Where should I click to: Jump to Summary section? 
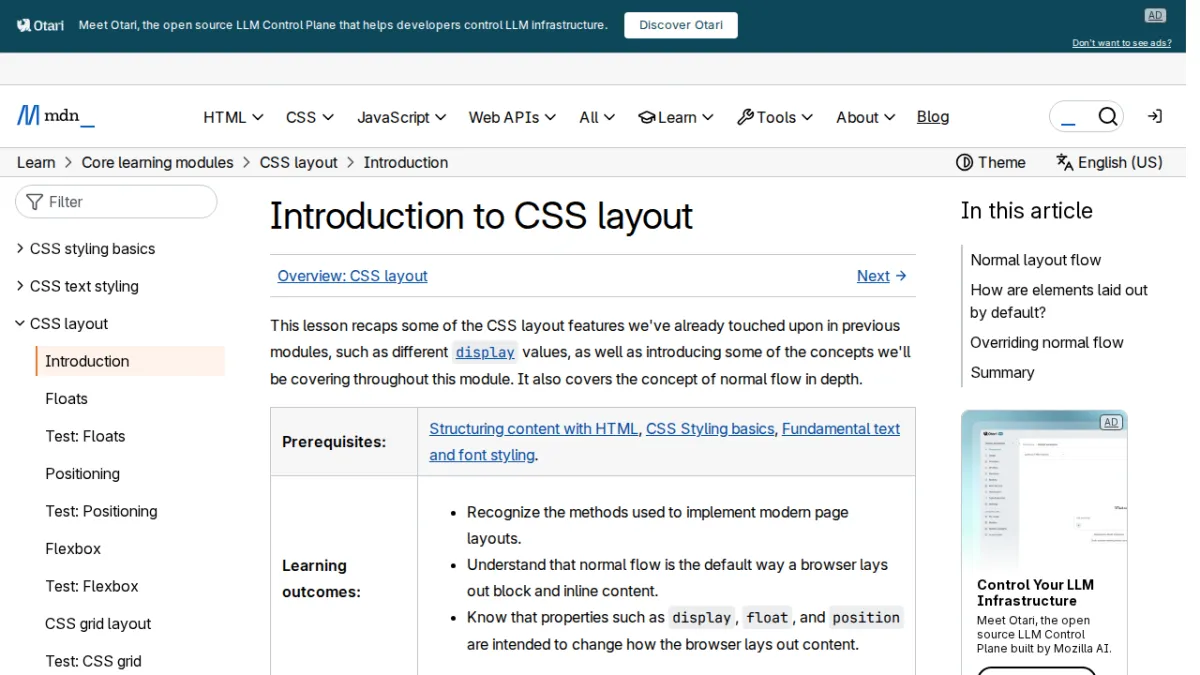point(1002,372)
